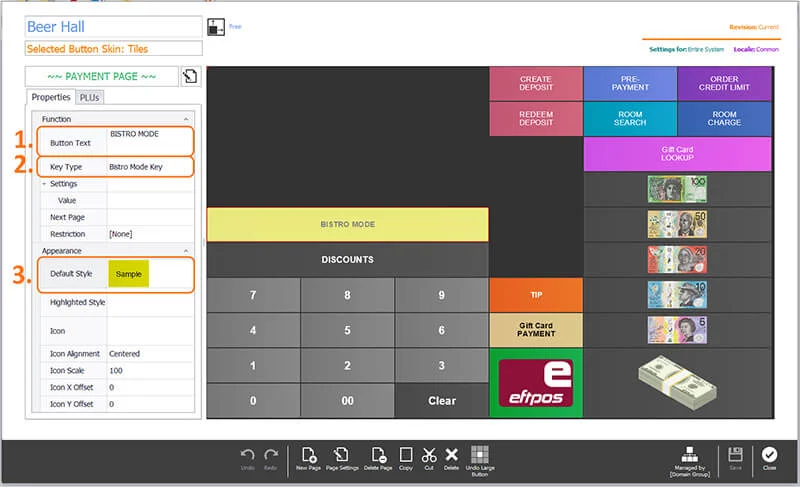Collapse the Function section
The height and width of the screenshot is (487, 800).
pyautogui.click(x=186, y=119)
